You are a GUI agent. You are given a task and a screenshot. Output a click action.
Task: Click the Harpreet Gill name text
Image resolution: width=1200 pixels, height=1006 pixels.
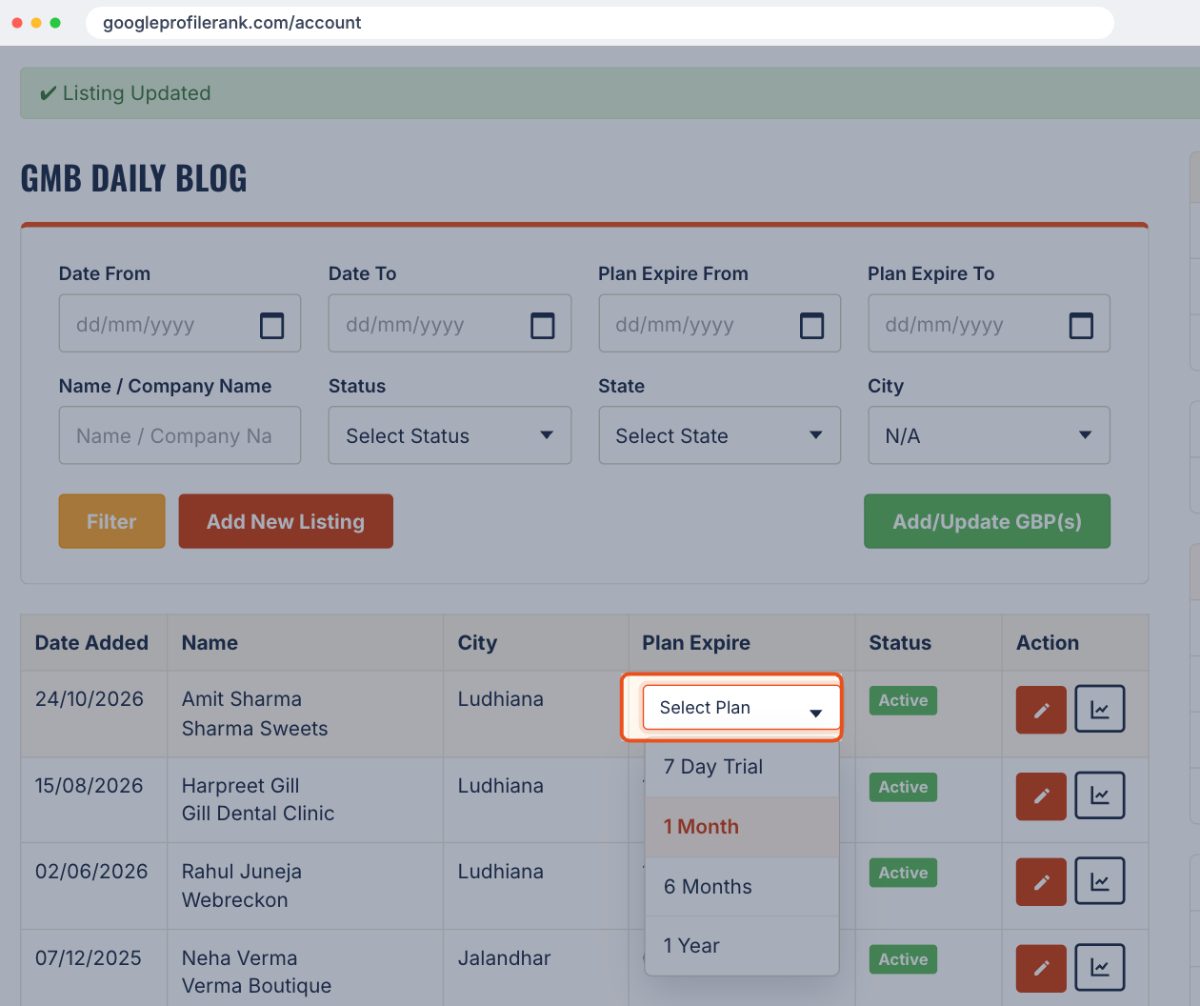(240, 785)
